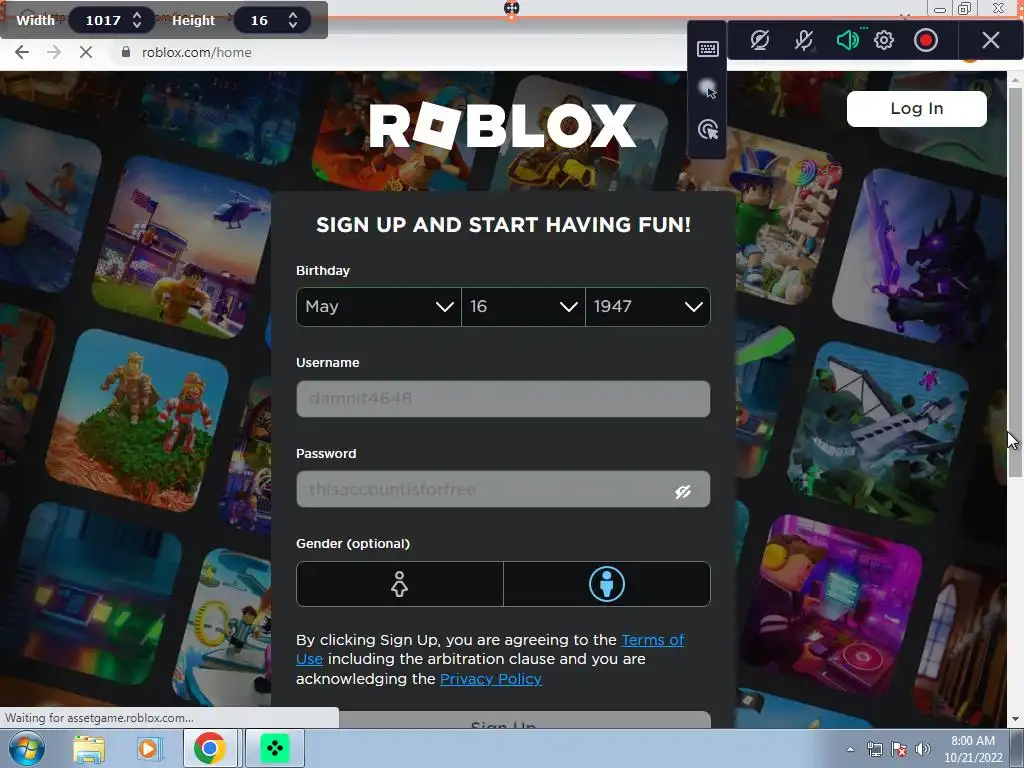The image size is (1024, 768).
Task: Open recorder settings with the gear icon
Action: tap(884, 40)
